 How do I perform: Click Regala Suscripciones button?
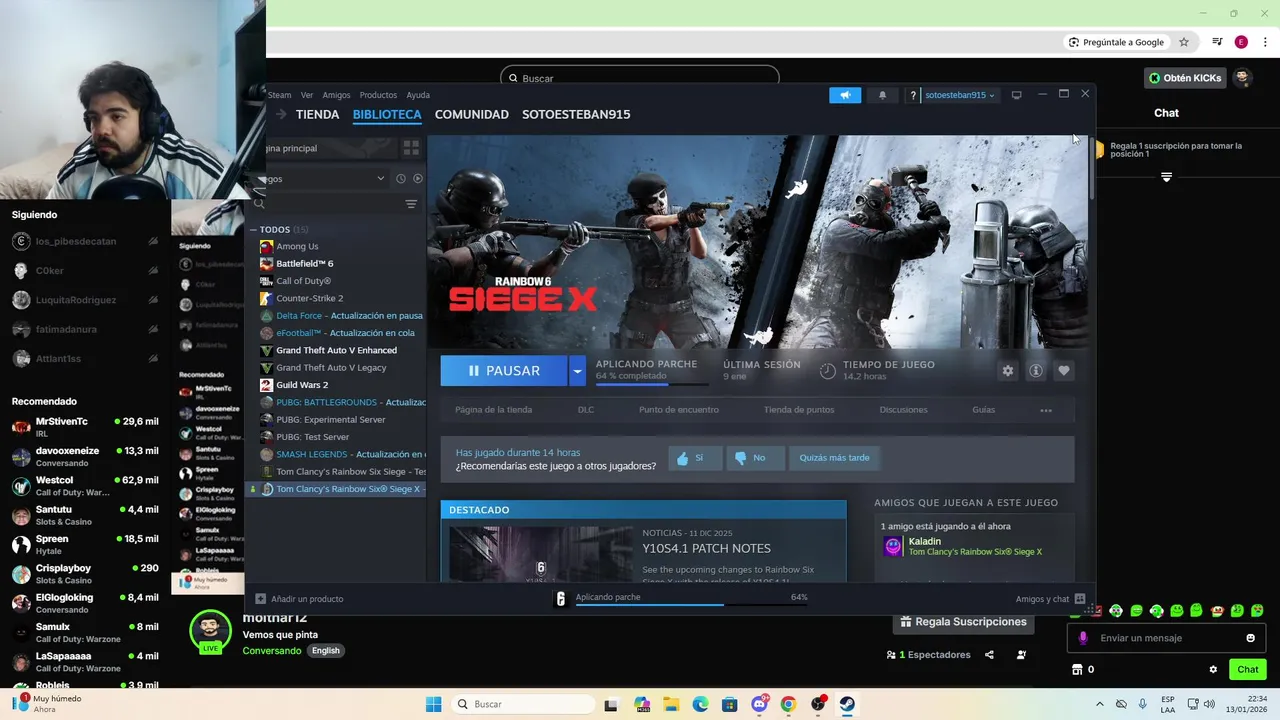(963, 622)
